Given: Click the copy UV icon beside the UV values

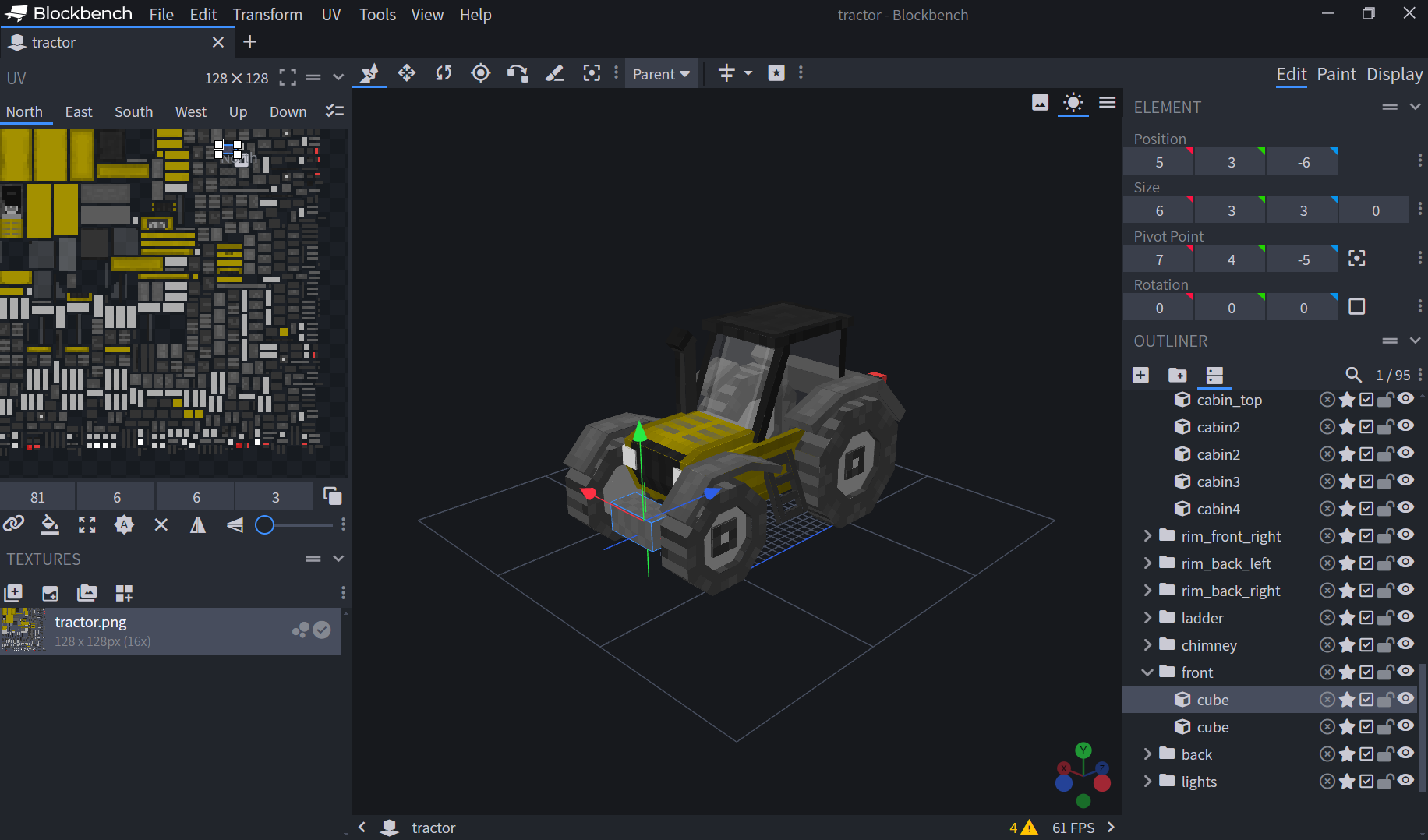Looking at the screenshot, I should click(x=333, y=496).
